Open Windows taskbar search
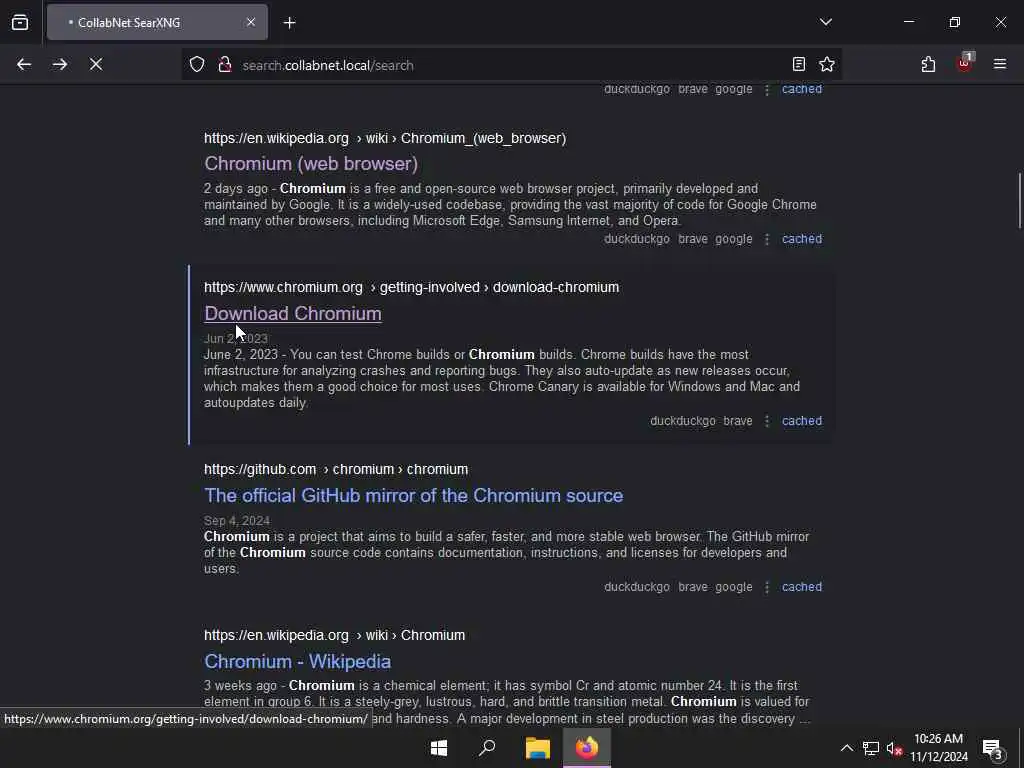 487,748
